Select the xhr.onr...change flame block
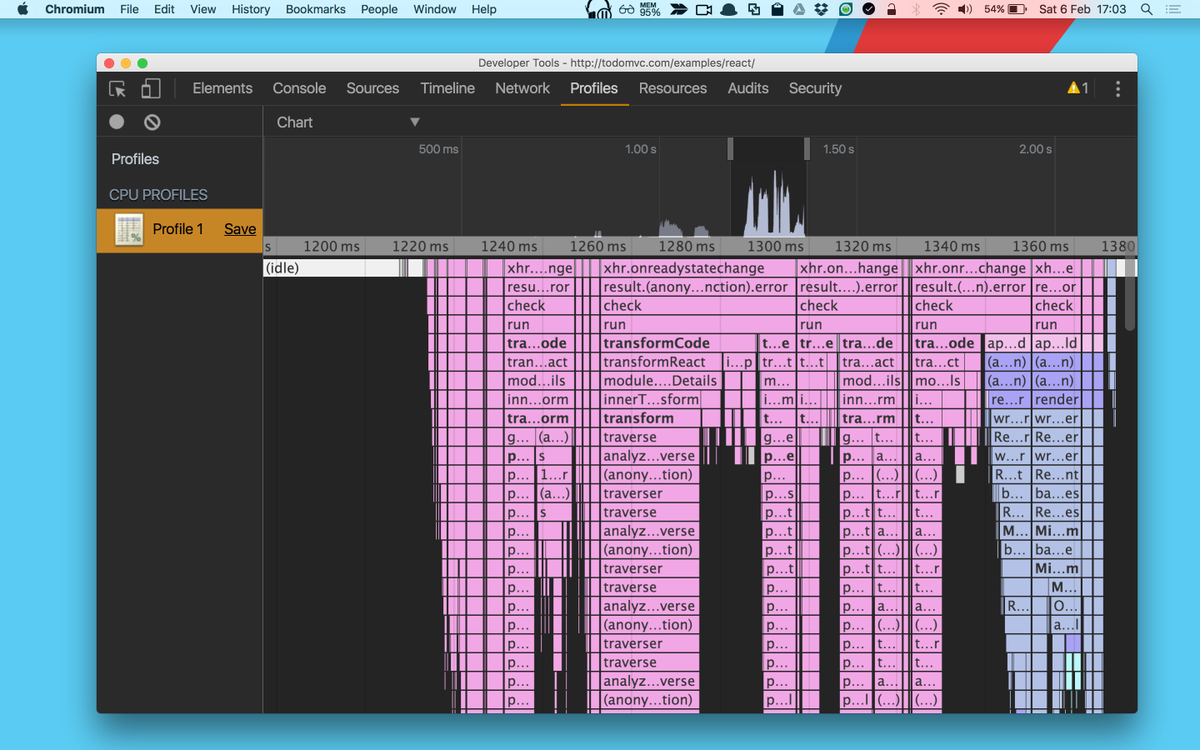Screen dimensions: 1200x750 click(x=970, y=268)
